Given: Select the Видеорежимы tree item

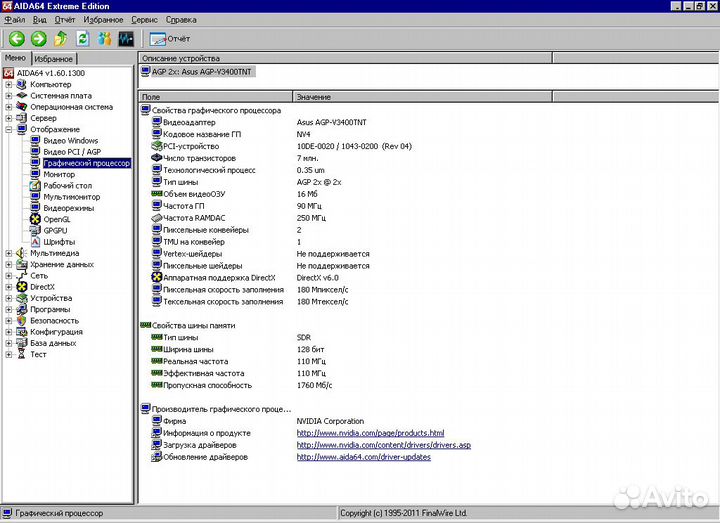Looking at the screenshot, I should coord(68,208).
